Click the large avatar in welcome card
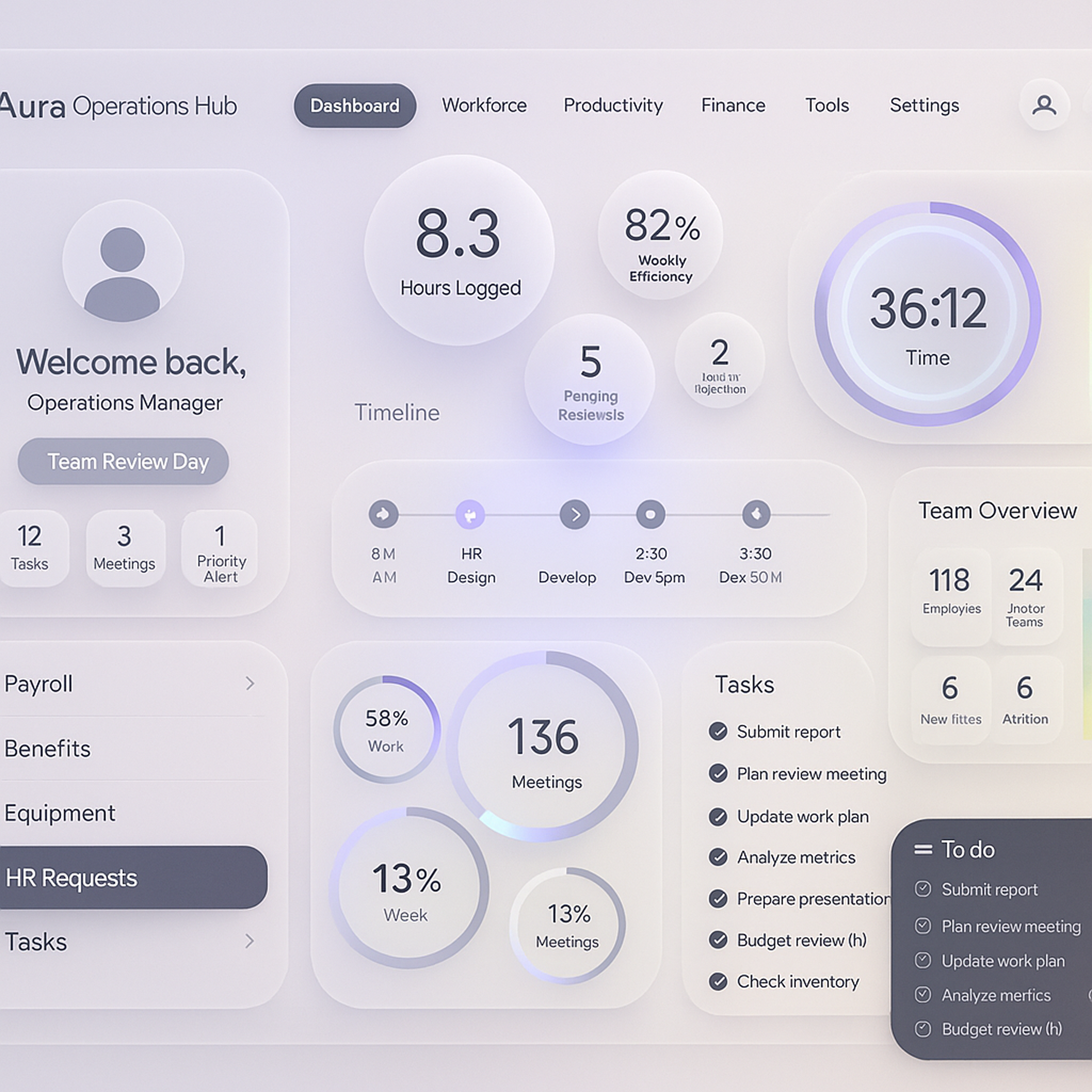1092x1092 pixels. tap(123, 261)
